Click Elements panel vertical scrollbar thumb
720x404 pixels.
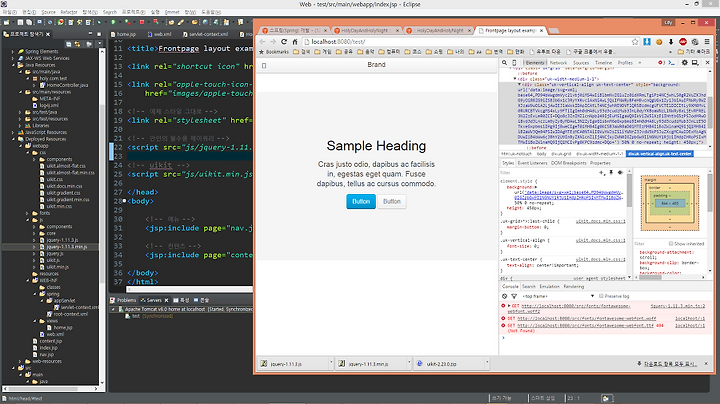[710, 110]
